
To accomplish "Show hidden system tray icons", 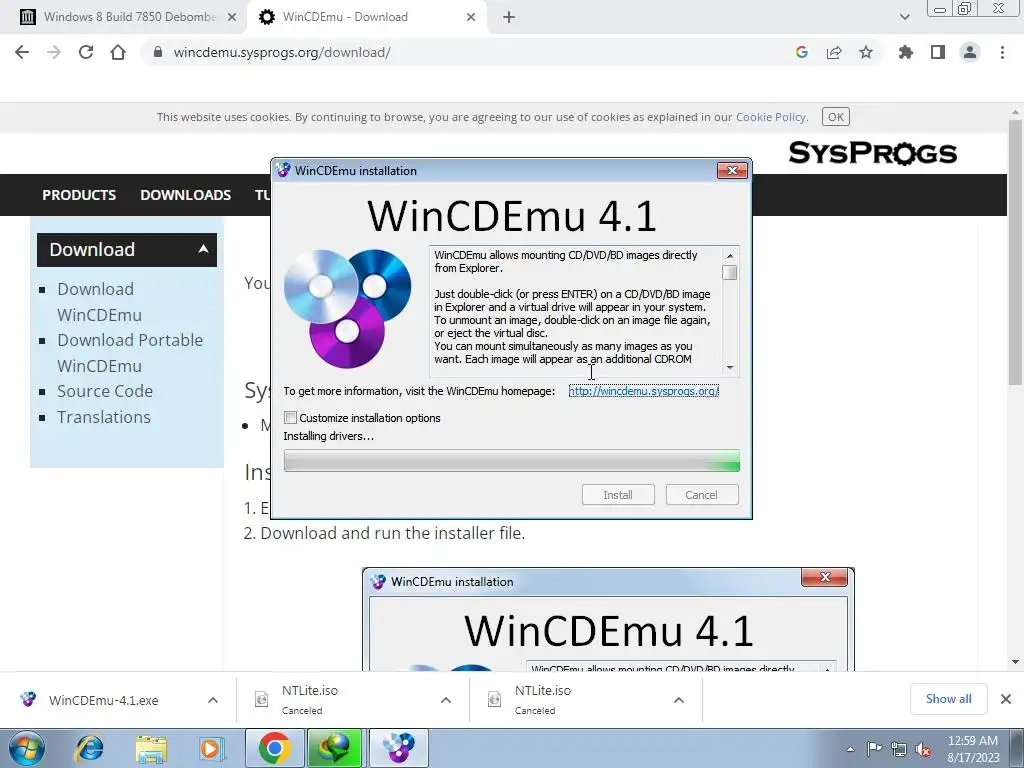I will click(850, 749).
